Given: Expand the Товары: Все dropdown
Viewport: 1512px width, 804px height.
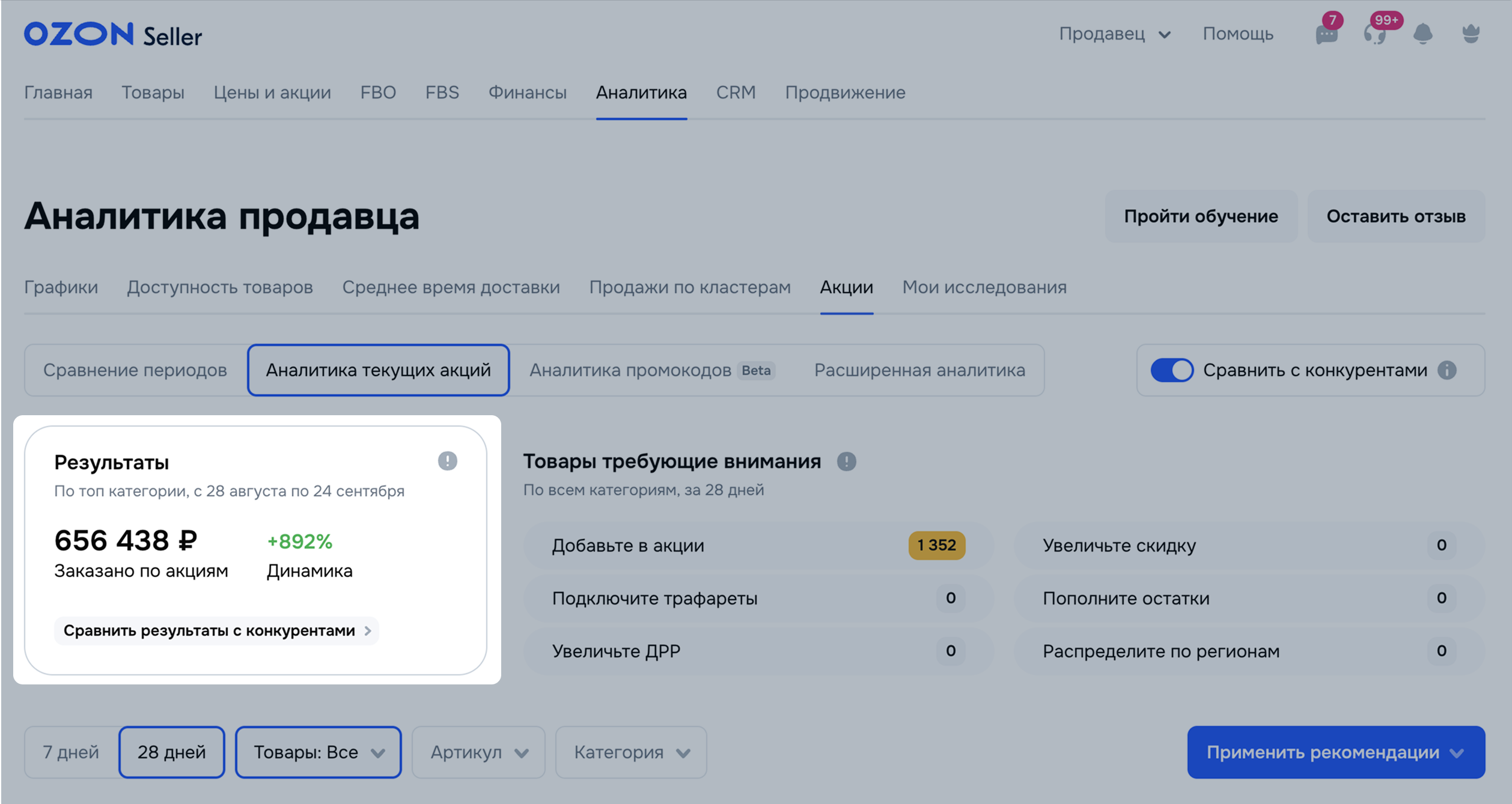Looking at the screenshot, I should click(318, 752).
